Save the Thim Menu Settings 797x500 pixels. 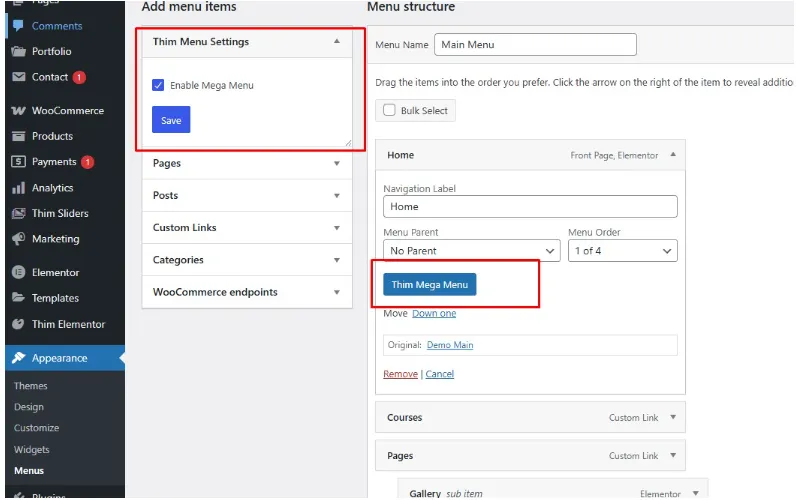pyautogui.click(x=171, y=120)
